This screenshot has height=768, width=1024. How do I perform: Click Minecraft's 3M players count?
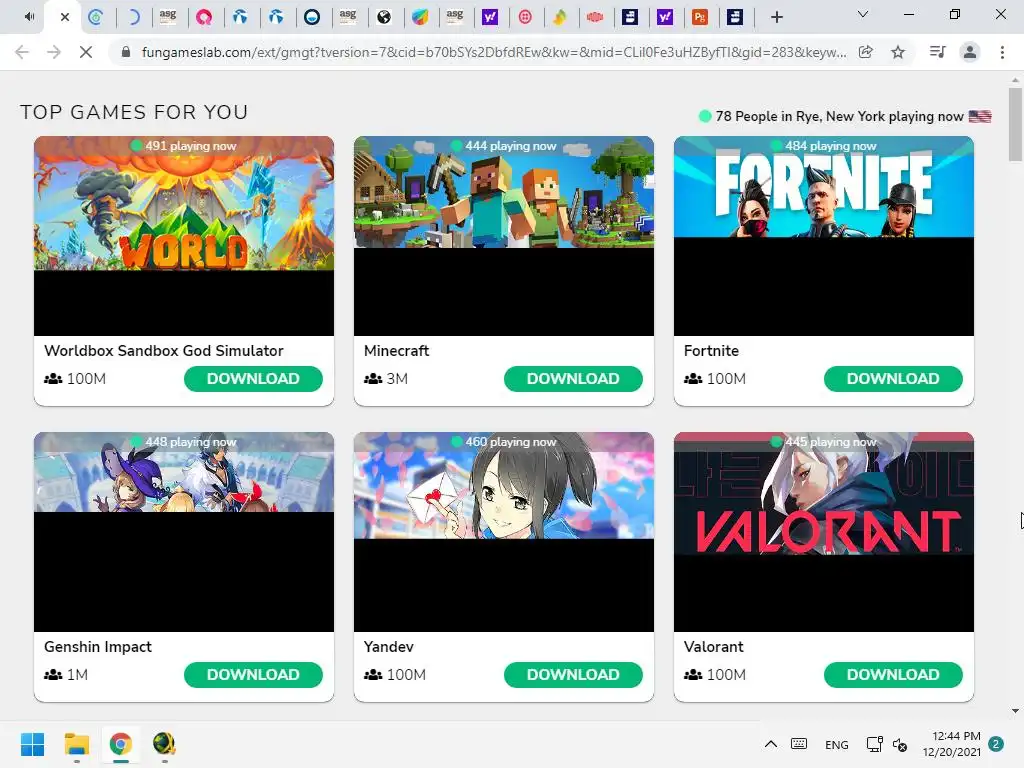coord(397,379)
